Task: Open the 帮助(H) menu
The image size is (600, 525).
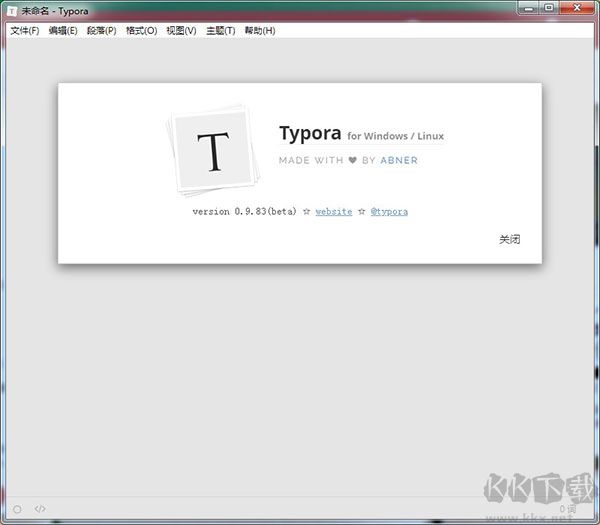Action: click(260, 31)
